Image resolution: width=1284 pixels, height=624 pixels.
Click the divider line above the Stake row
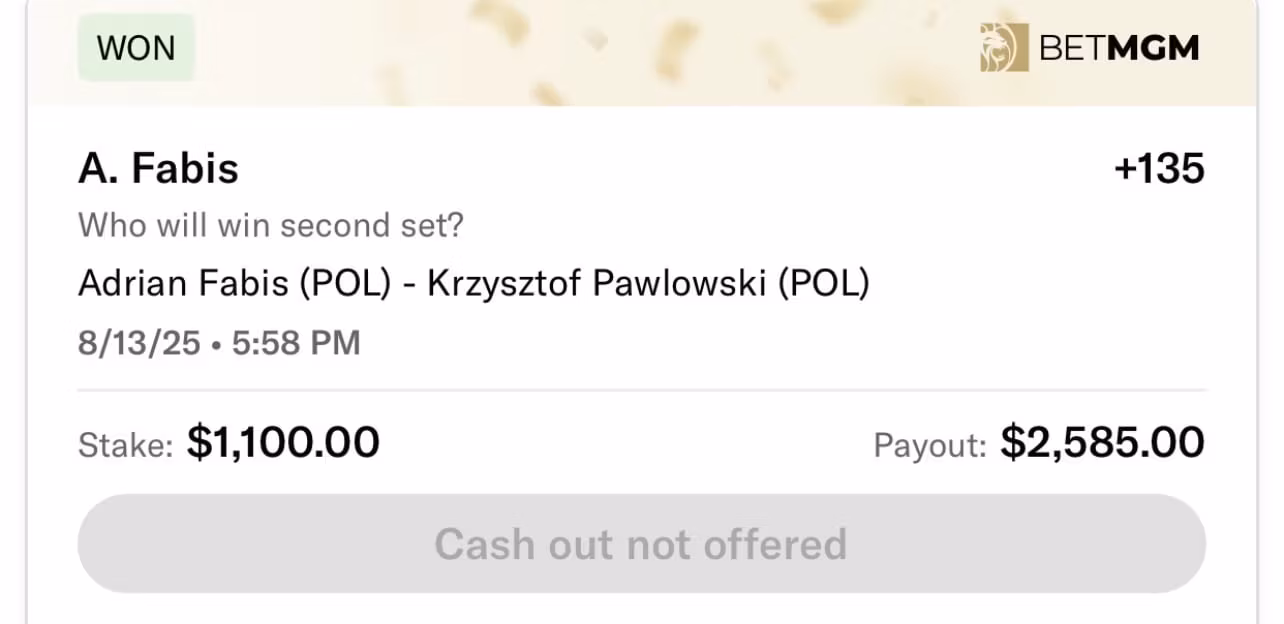(x=642, y=390)
